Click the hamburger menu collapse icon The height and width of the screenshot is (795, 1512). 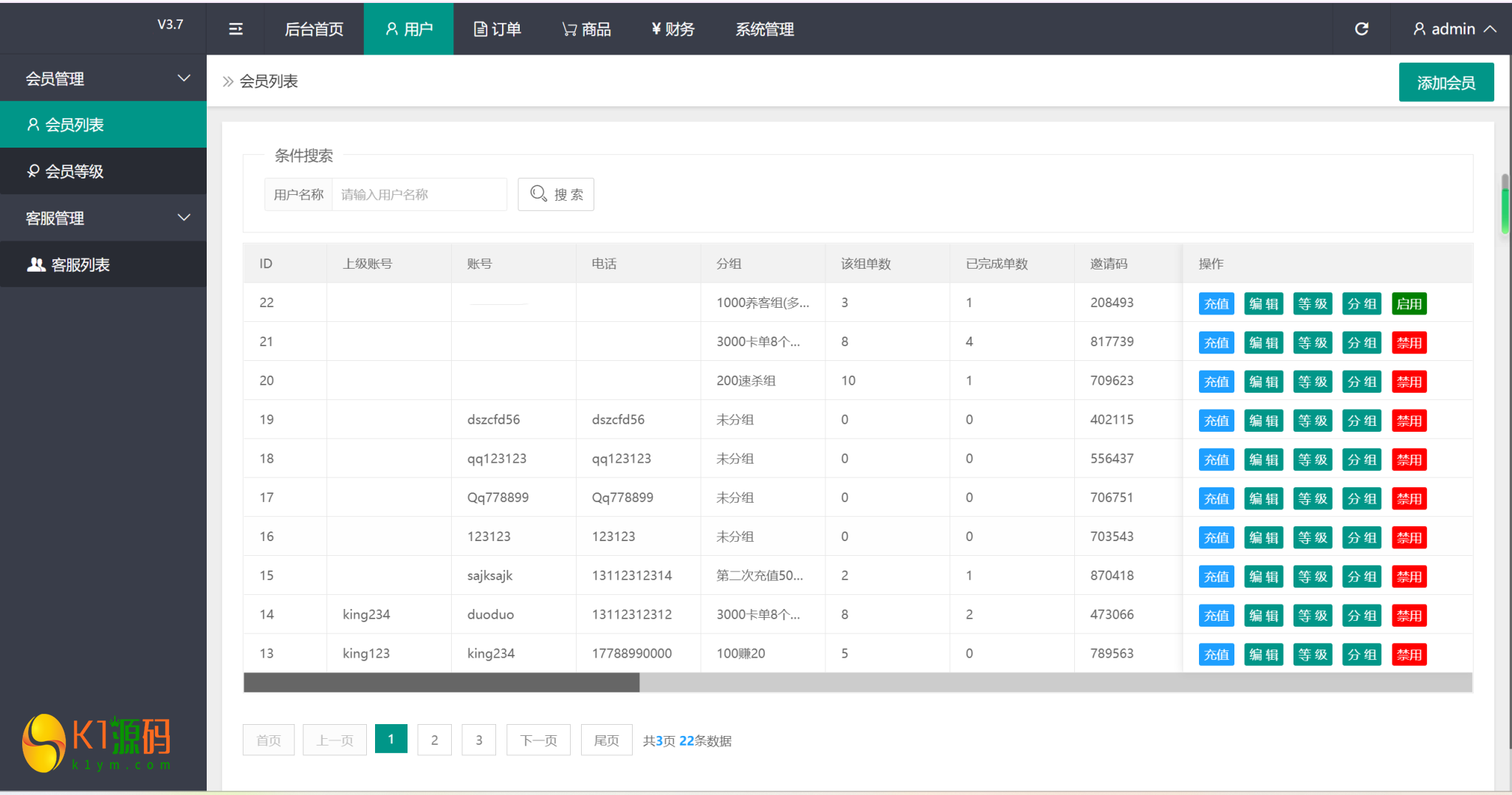click(236, 30)
